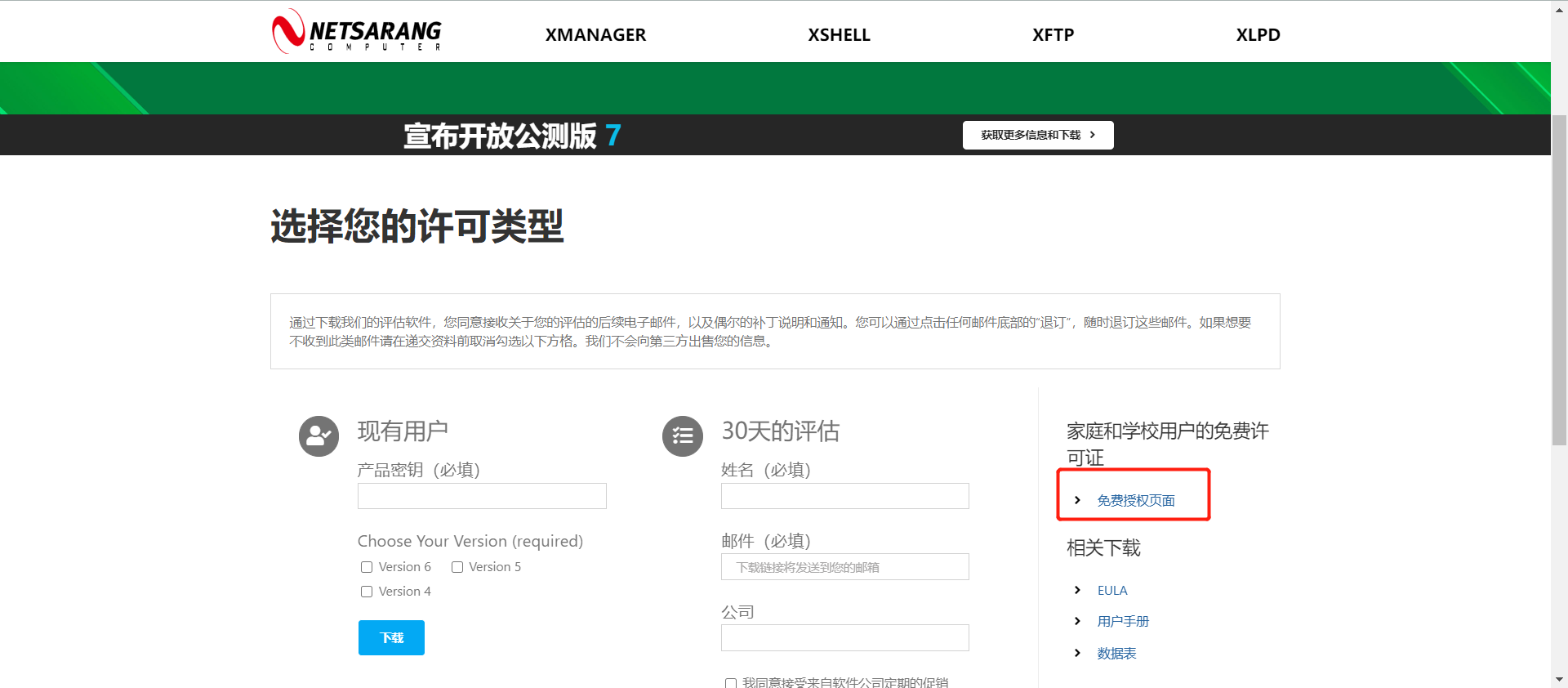This screenshot has width=1568, height=688.
Task: Click the Choose Your Version (required) label
Action: 470,541
